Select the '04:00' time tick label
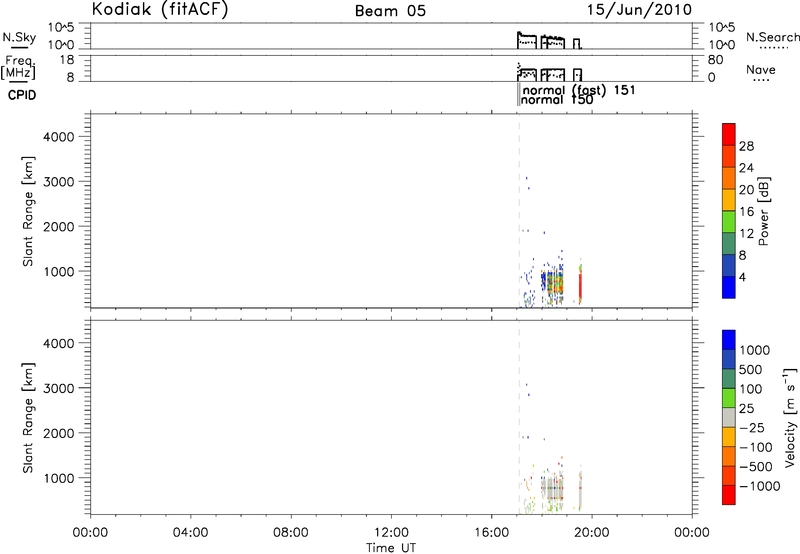Viewport: 800px width, 554px height. click(190, 533)
